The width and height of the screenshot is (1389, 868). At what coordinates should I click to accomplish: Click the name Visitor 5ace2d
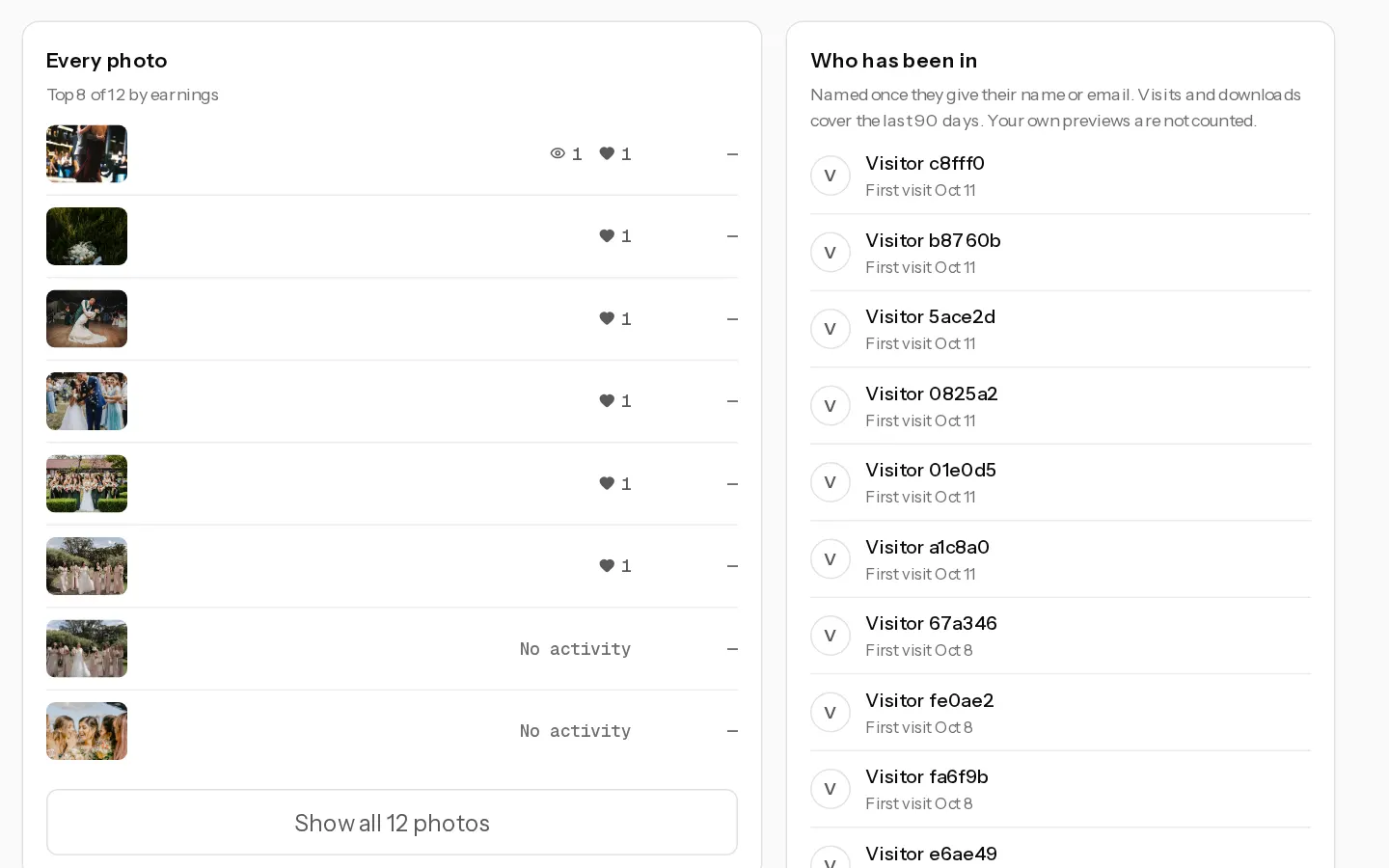(x=930, y=316)
